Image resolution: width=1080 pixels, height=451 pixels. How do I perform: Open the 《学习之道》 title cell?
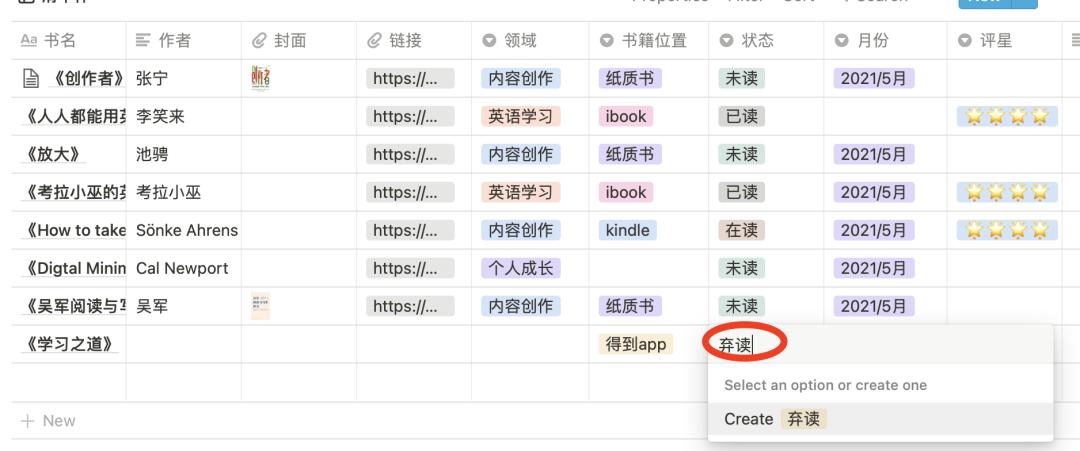69,344
